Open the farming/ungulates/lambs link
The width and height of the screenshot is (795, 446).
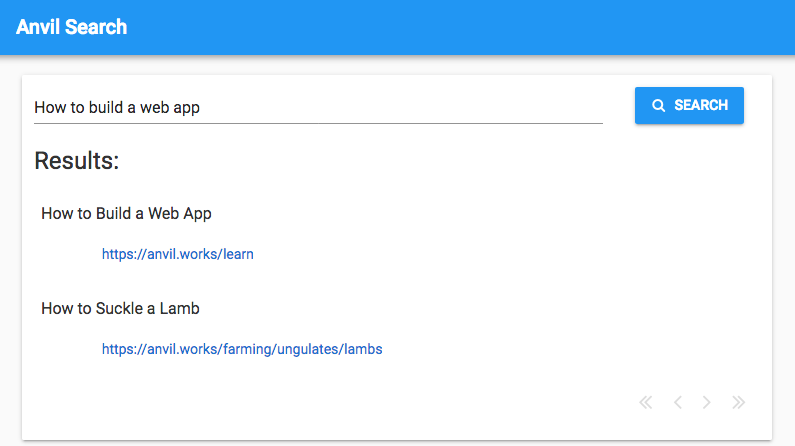tap(242, 349)
